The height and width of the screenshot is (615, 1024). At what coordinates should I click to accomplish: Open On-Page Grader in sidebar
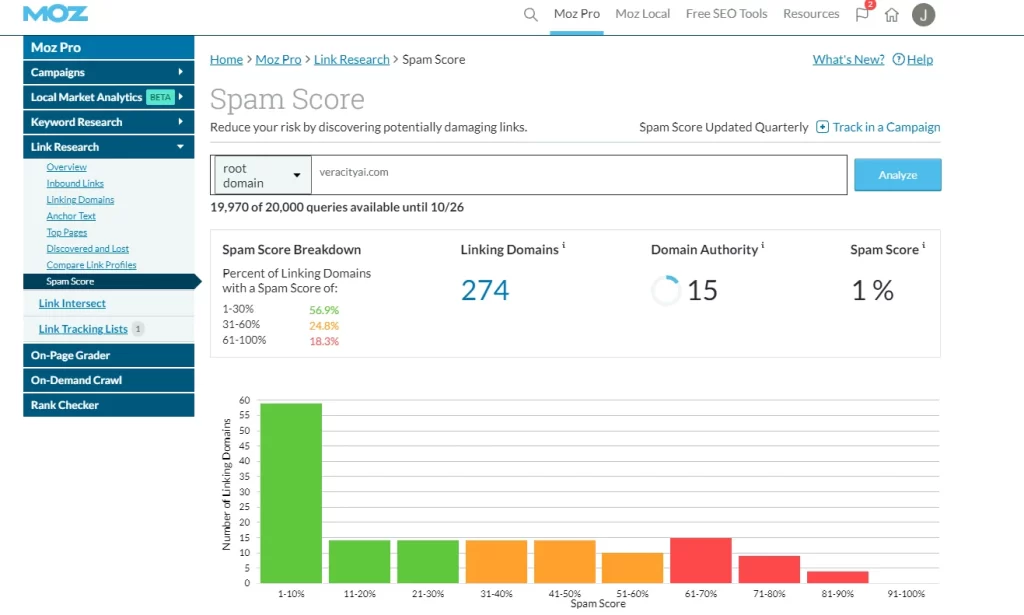pos(108,355)
